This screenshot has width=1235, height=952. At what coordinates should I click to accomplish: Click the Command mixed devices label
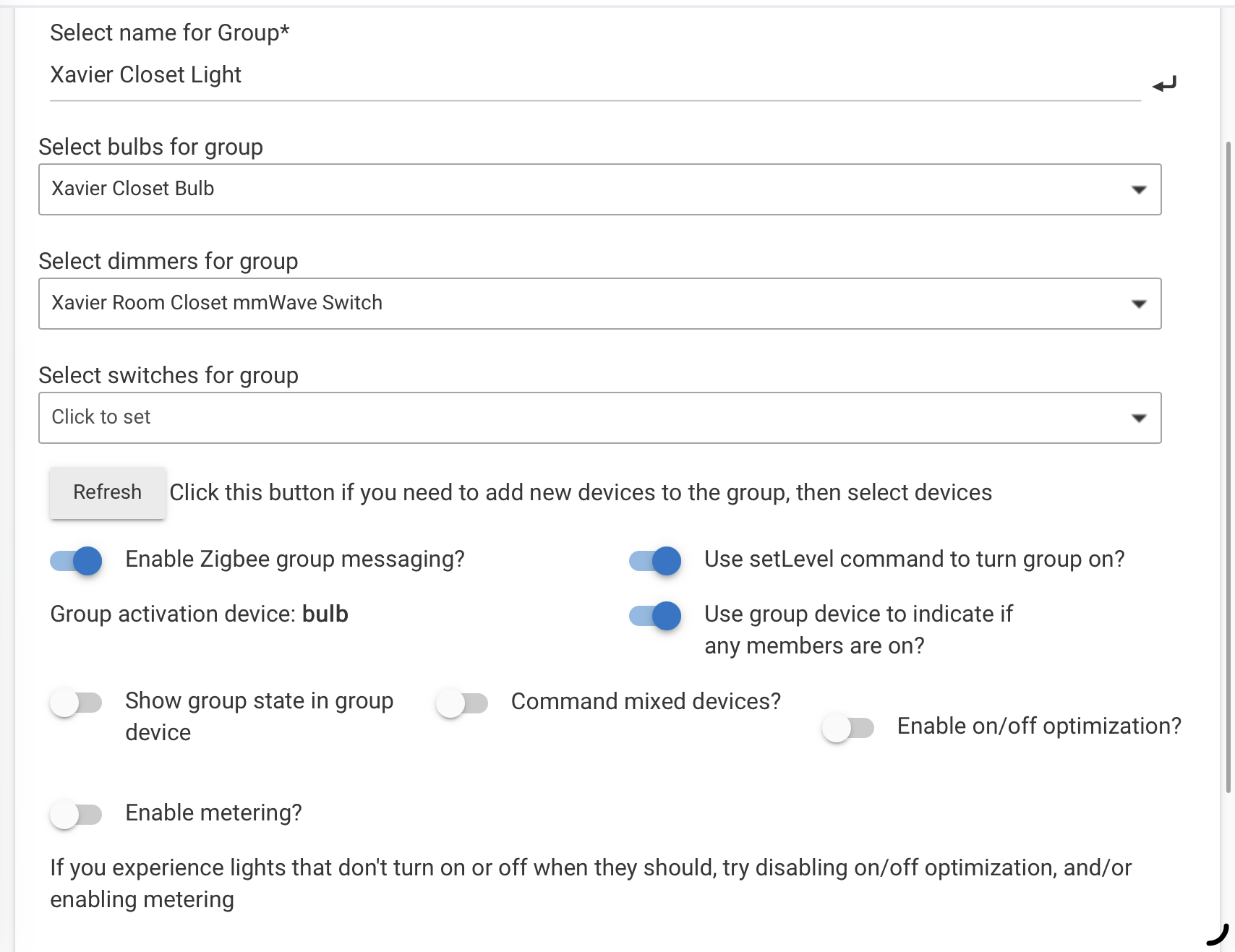pyautogui.click(x=646, y=702)
